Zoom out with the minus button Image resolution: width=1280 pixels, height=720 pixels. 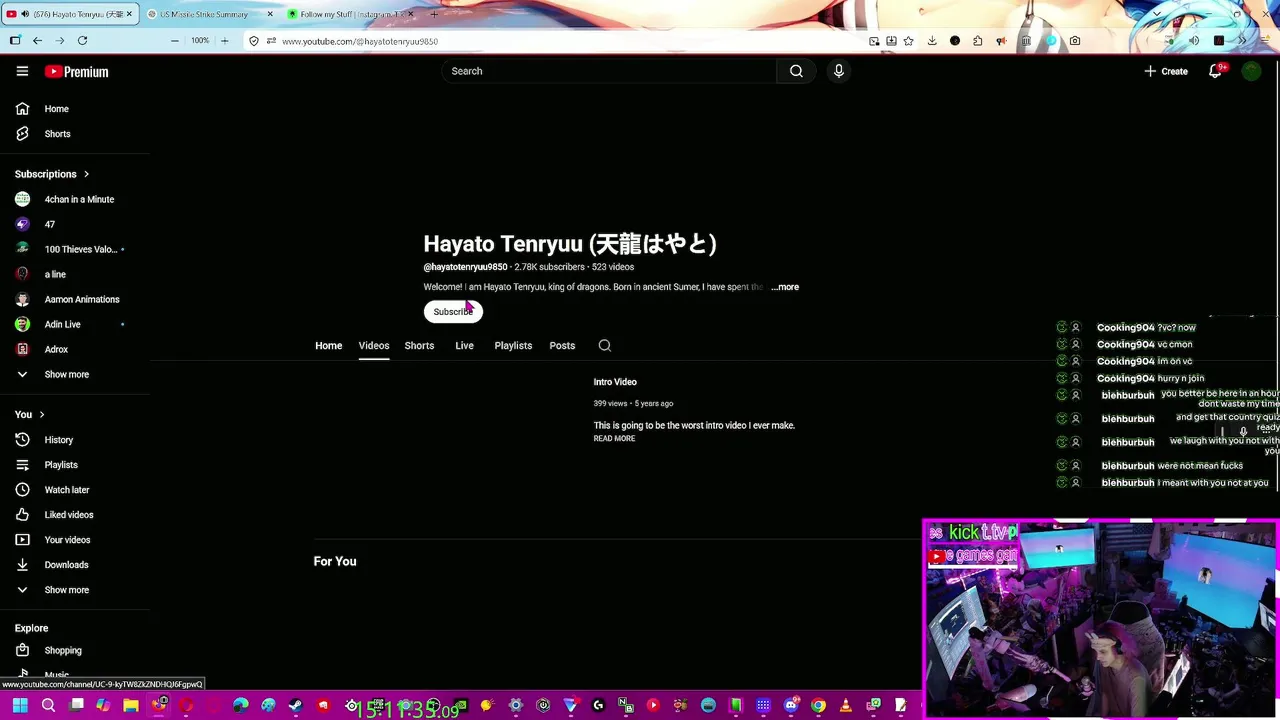coord(174,41)
